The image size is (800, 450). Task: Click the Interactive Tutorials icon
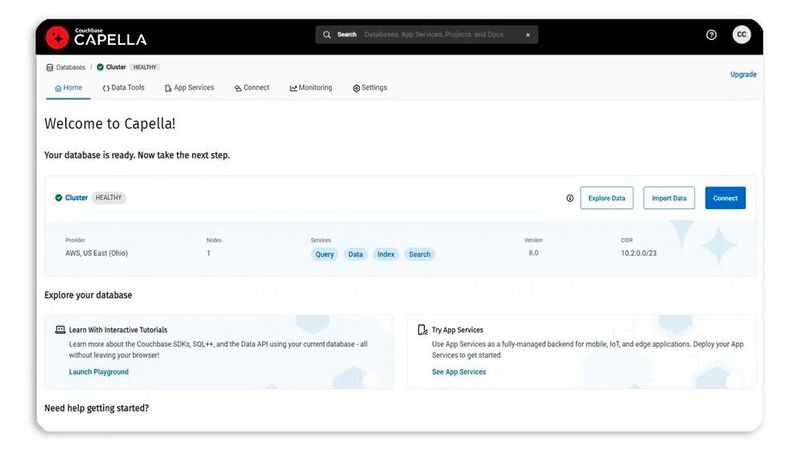pos(60,330)
